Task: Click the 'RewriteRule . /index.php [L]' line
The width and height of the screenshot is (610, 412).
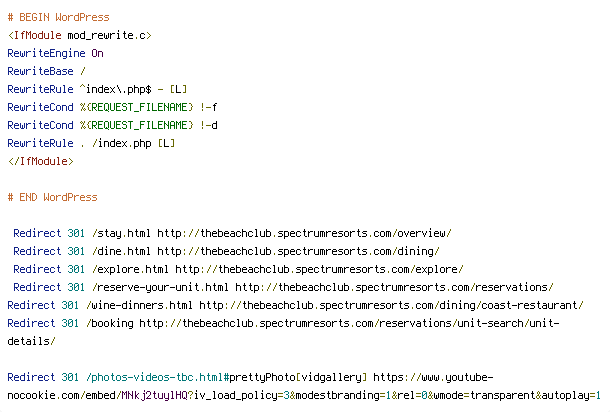Action: 91,143
